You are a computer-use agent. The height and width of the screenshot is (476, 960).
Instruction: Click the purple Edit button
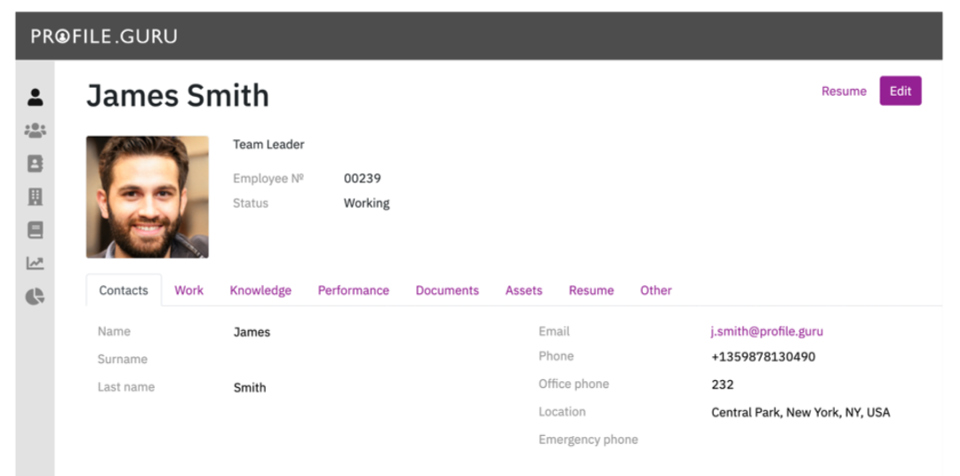pyautogui.click(x=900, y=91)
